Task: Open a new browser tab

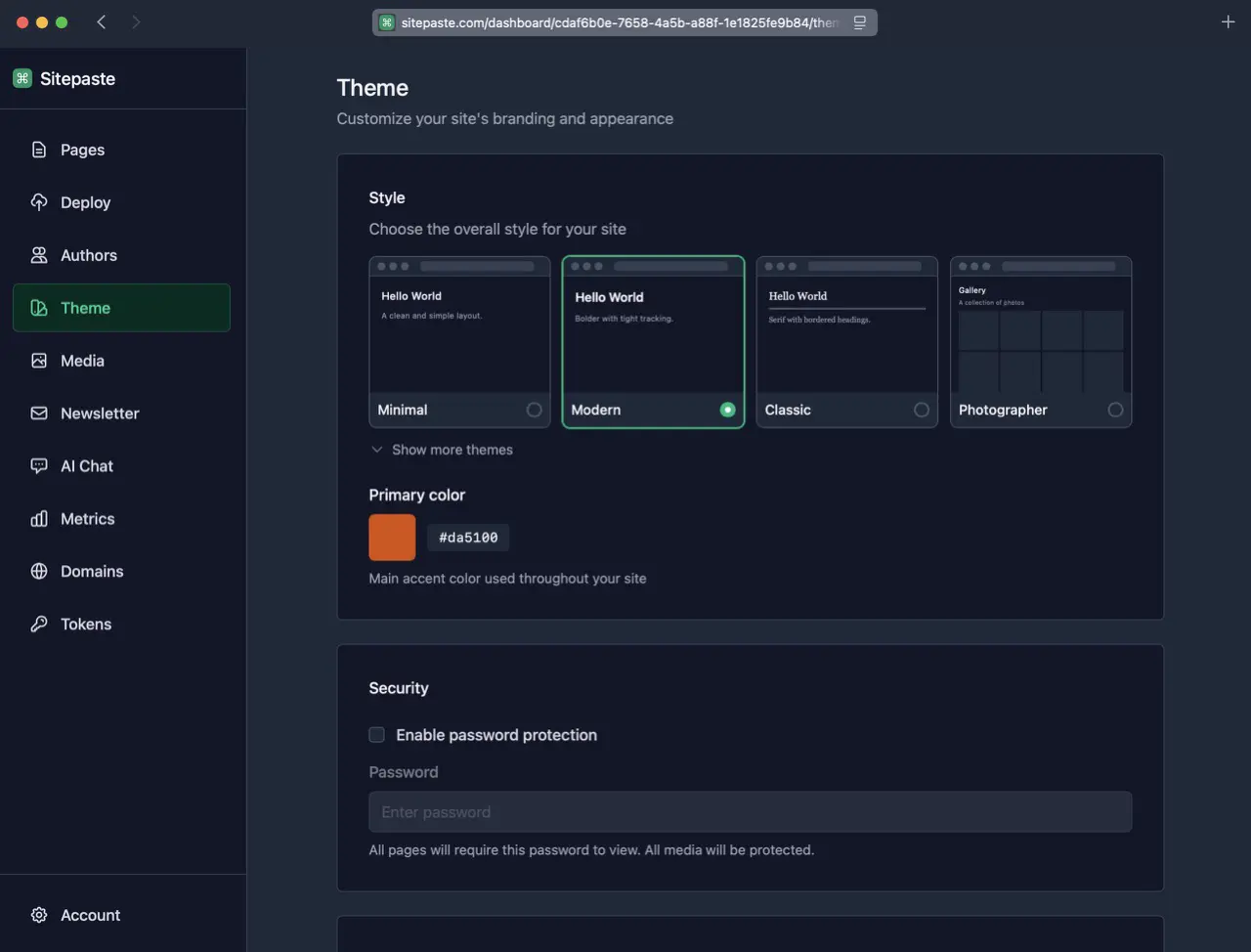Action: 1228,21
